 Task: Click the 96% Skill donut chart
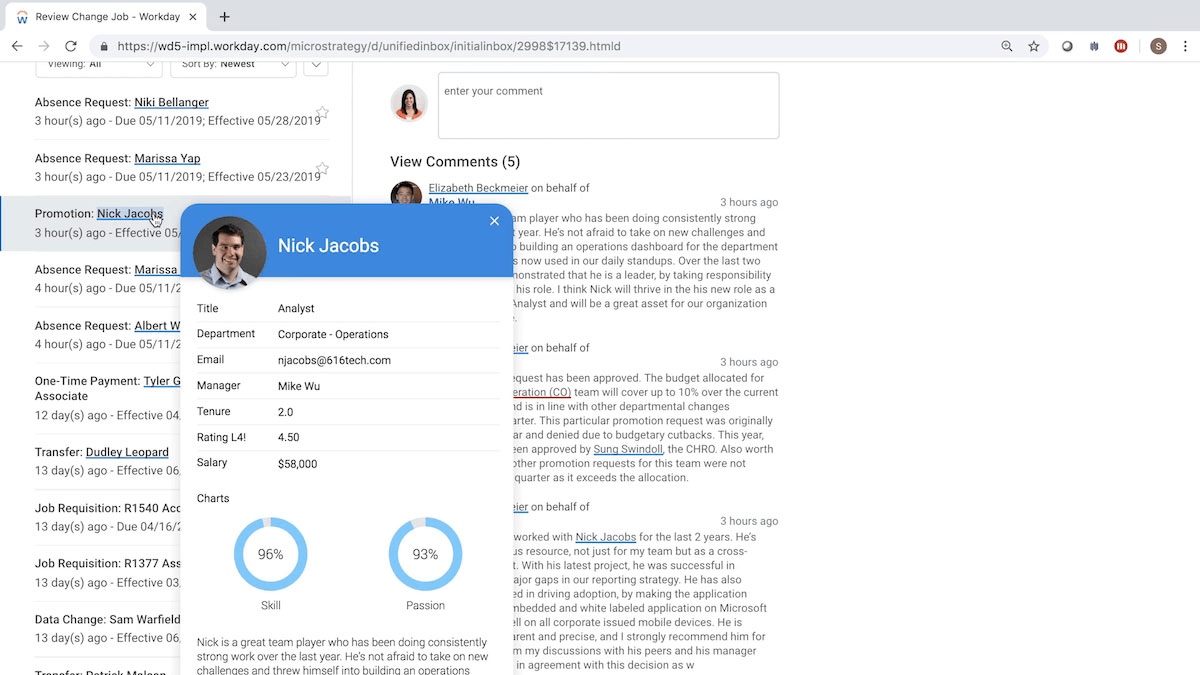click(x=270, y=554)
